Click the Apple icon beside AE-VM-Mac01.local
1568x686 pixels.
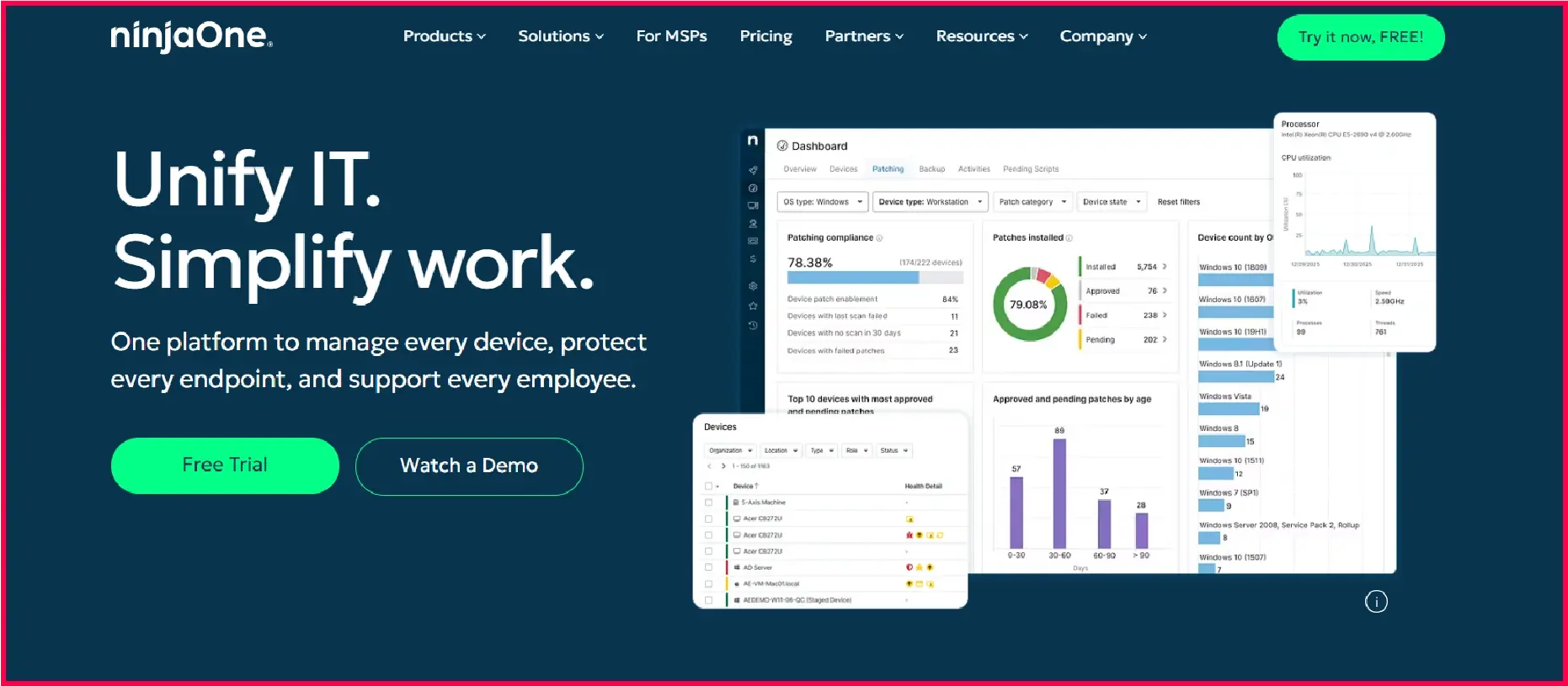pos(737,583)
